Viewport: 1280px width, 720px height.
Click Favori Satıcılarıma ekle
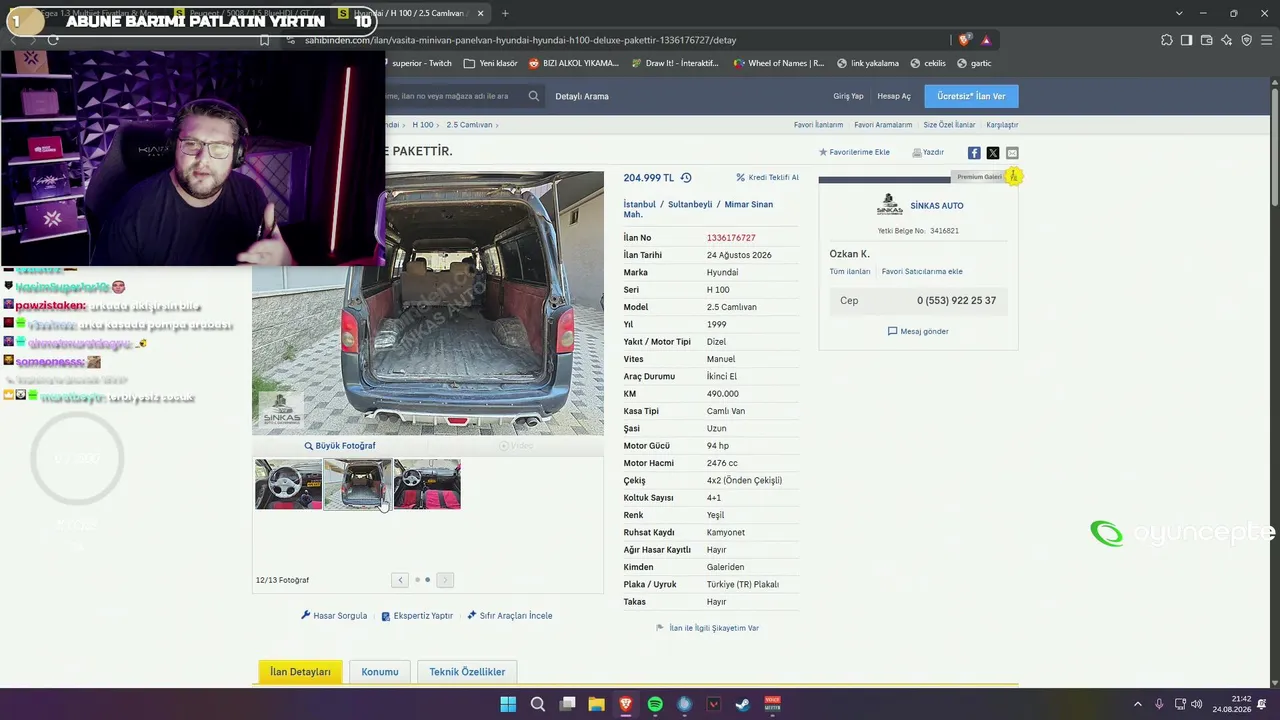click(x=922, y=272)
